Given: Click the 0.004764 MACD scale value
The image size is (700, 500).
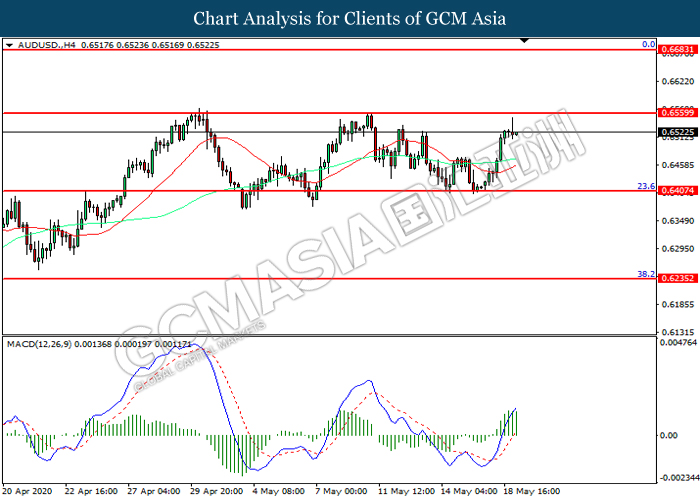Looking at the screenshot, I should tap(677, 343).
